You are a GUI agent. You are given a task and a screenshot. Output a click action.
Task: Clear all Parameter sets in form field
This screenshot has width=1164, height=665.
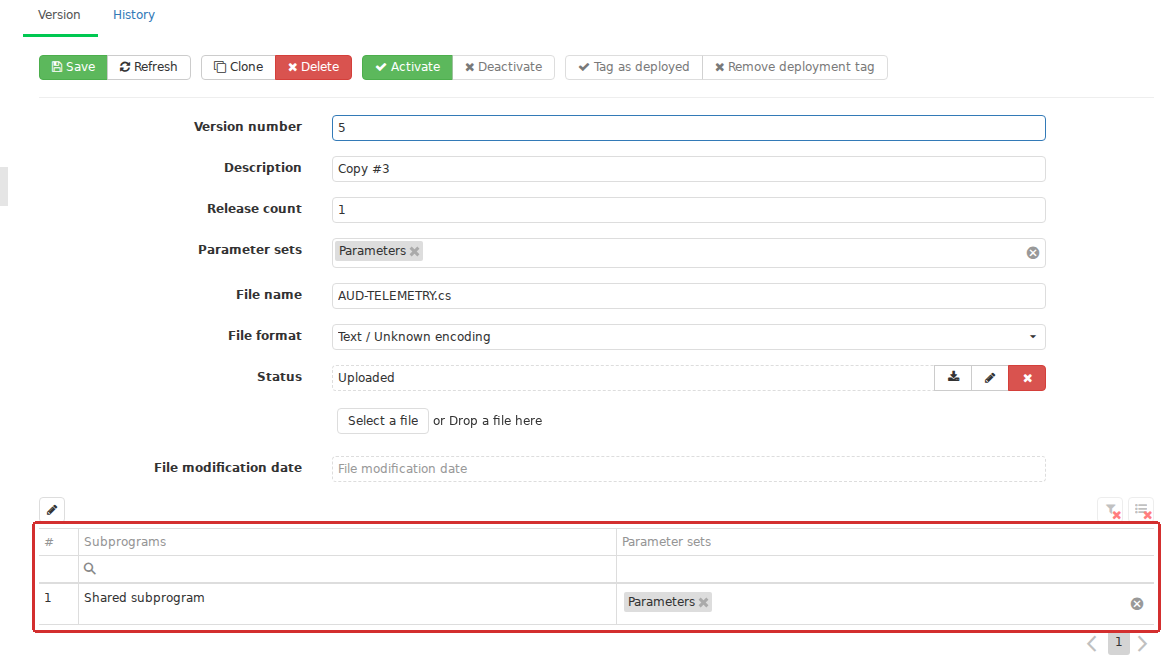click(x=1033, y=253)
